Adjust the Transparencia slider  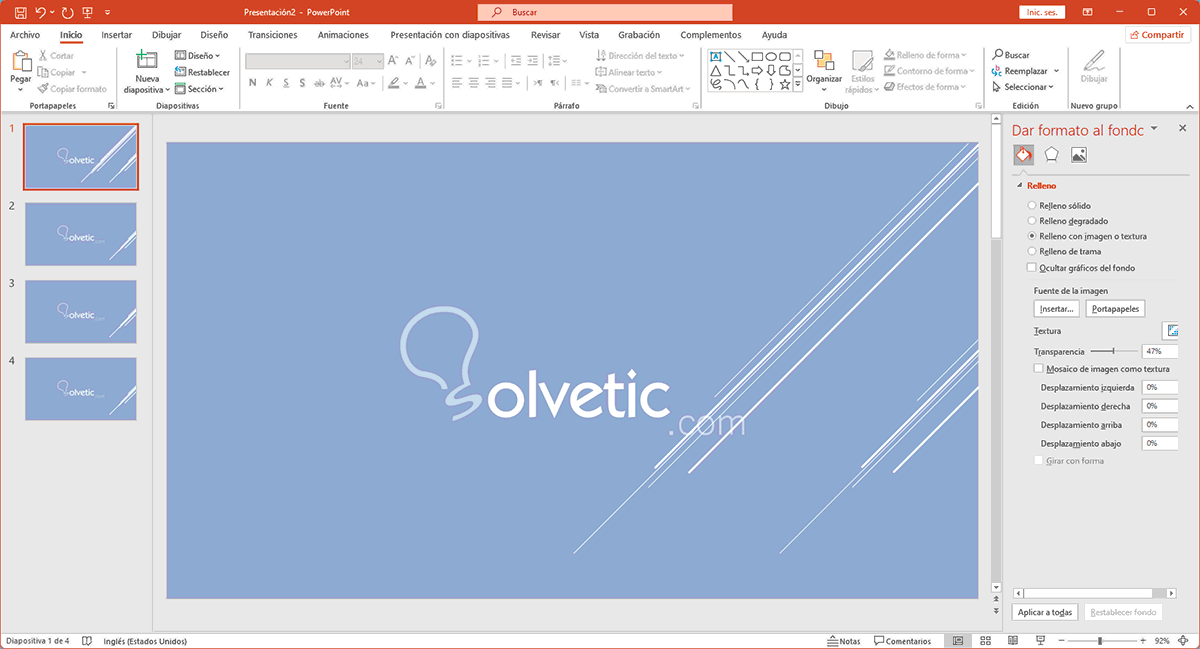coord(1113,351)
